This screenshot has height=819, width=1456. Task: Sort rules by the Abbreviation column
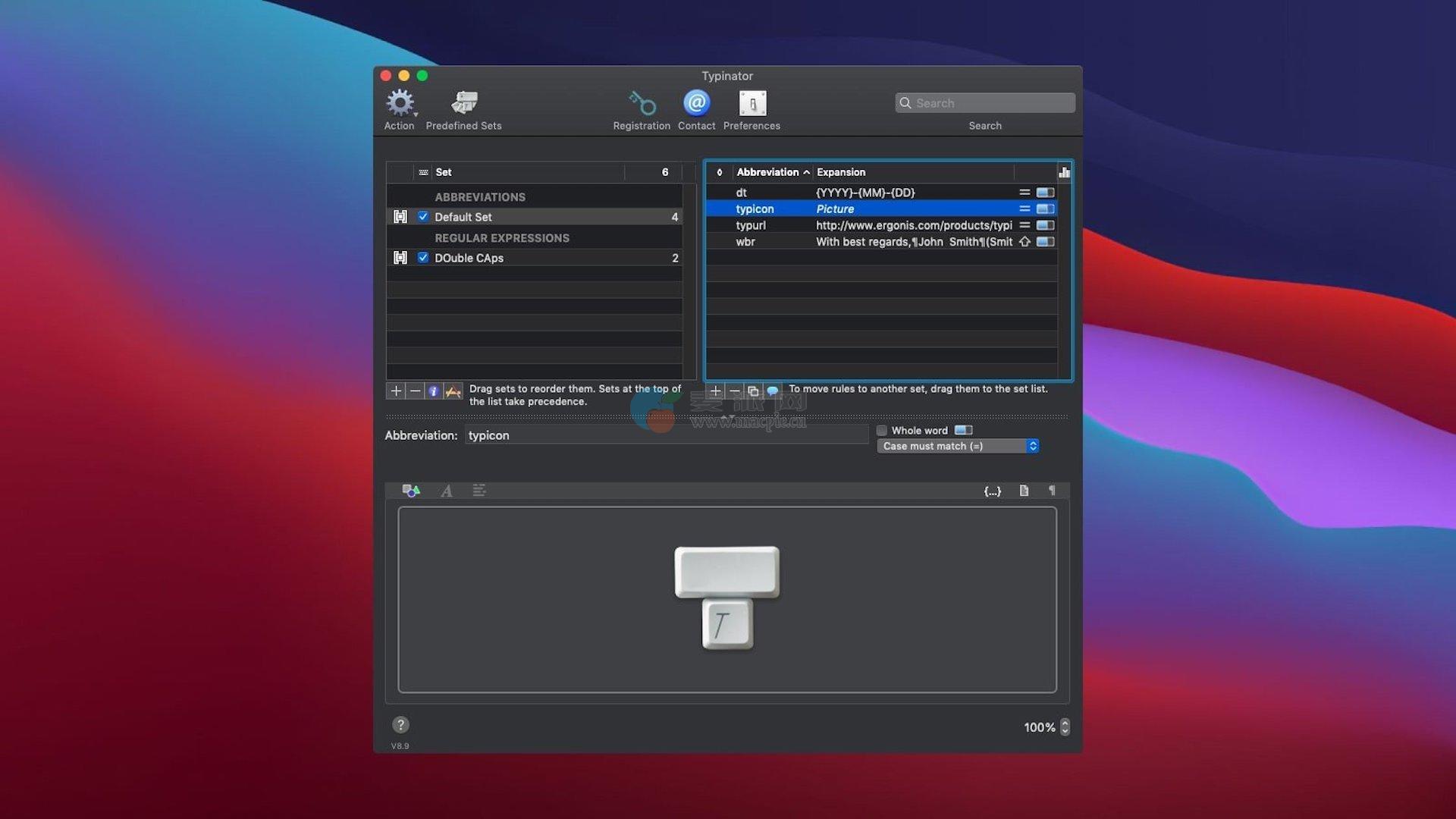point(767,172)
